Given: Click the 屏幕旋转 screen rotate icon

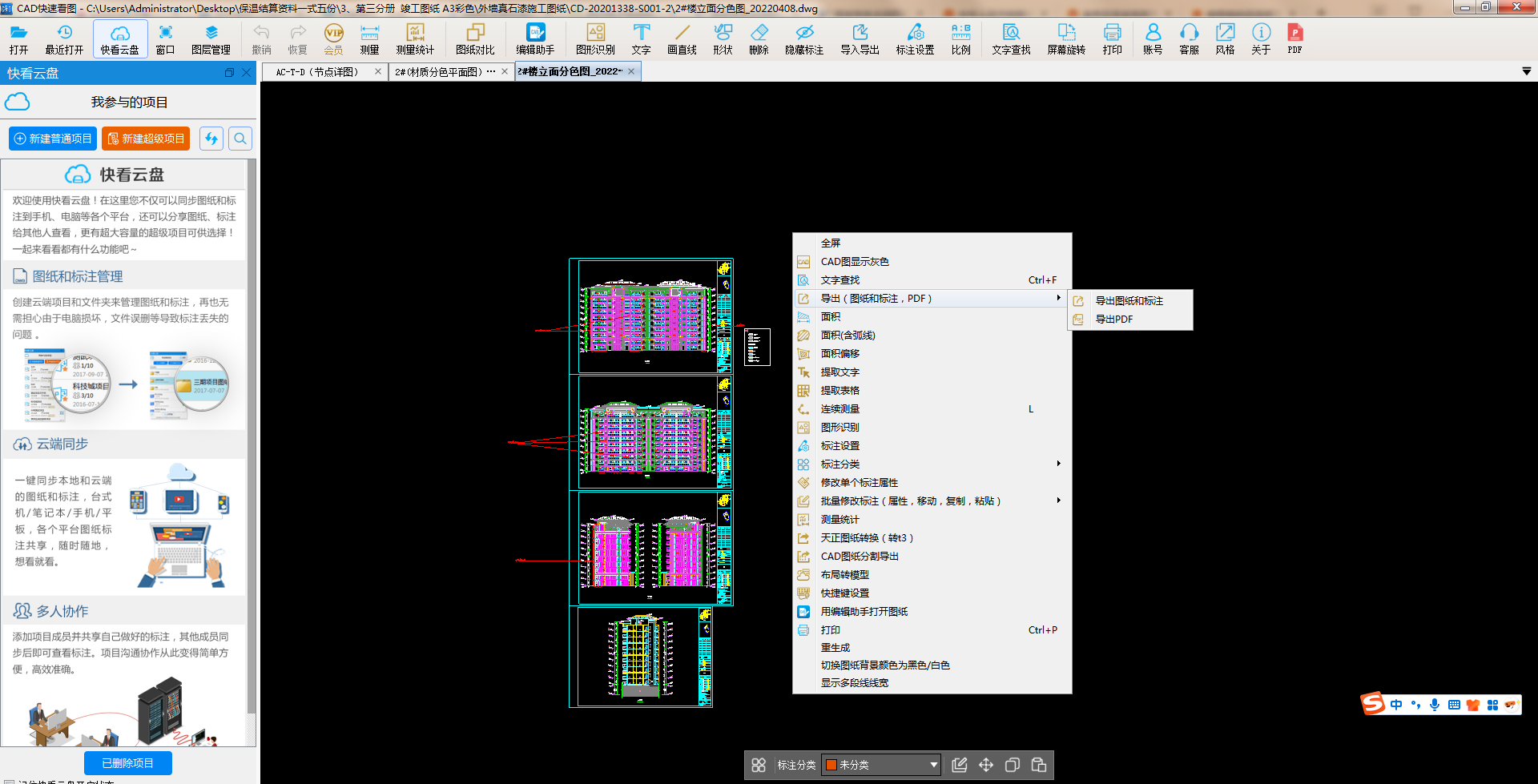Looking at the screenshot, I should (x=1066, y=38).
